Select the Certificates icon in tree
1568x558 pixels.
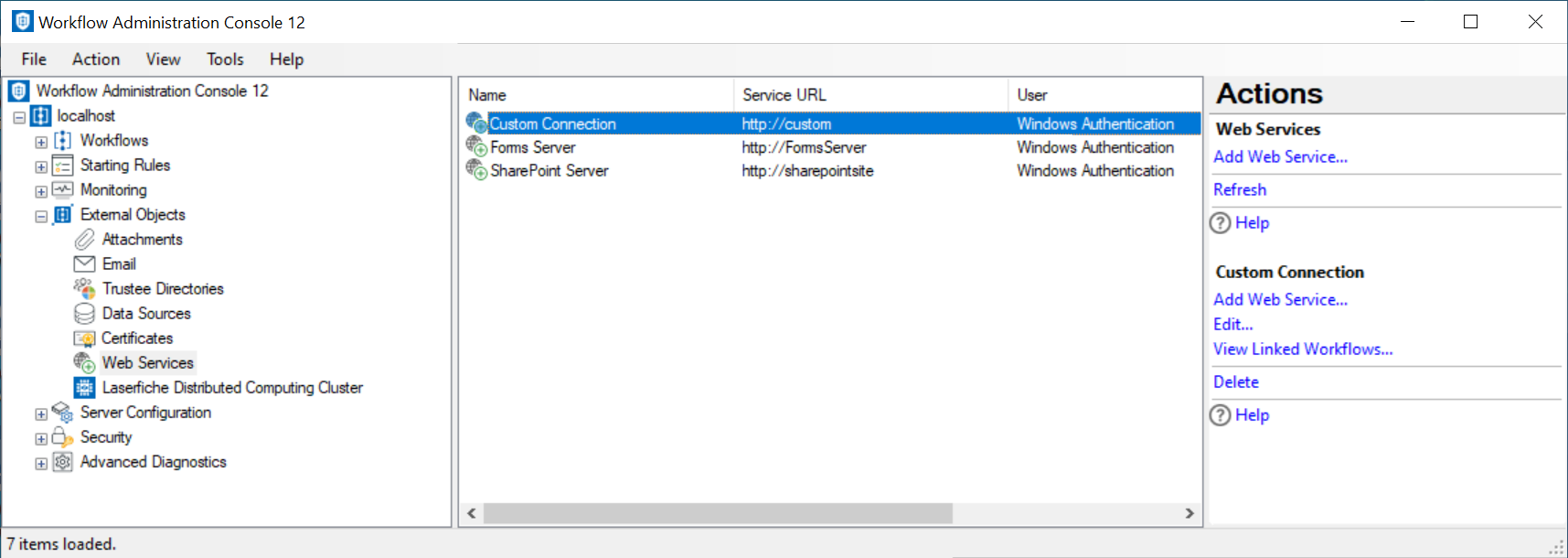click(84, 338)
